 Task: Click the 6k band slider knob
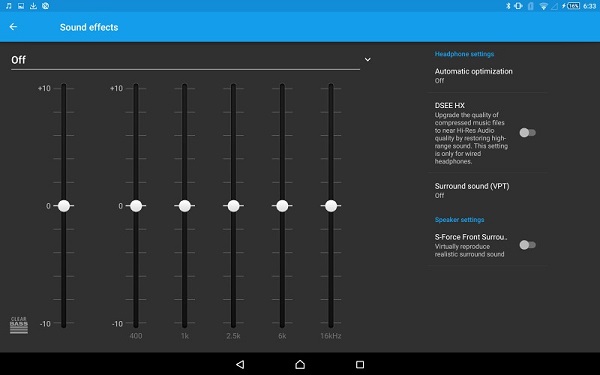[x=282, y=206]
